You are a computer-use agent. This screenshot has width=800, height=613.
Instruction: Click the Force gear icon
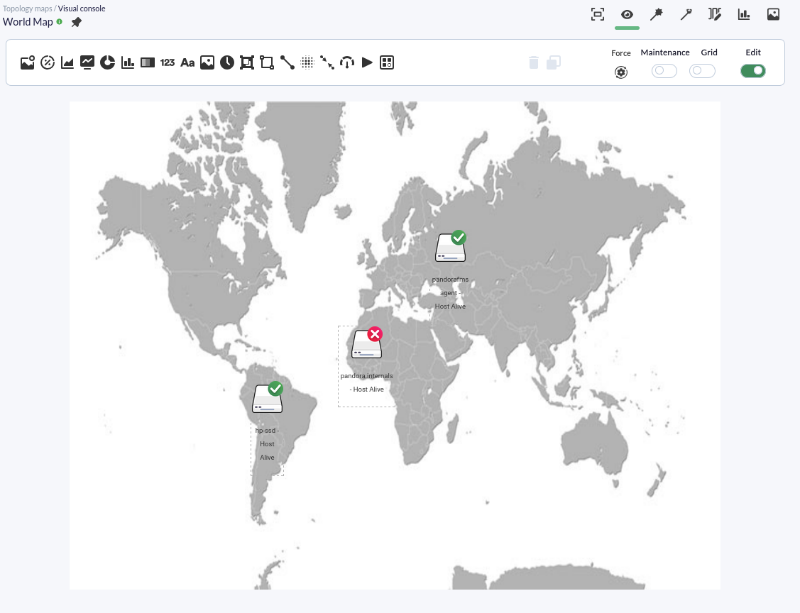click(621, 72)
